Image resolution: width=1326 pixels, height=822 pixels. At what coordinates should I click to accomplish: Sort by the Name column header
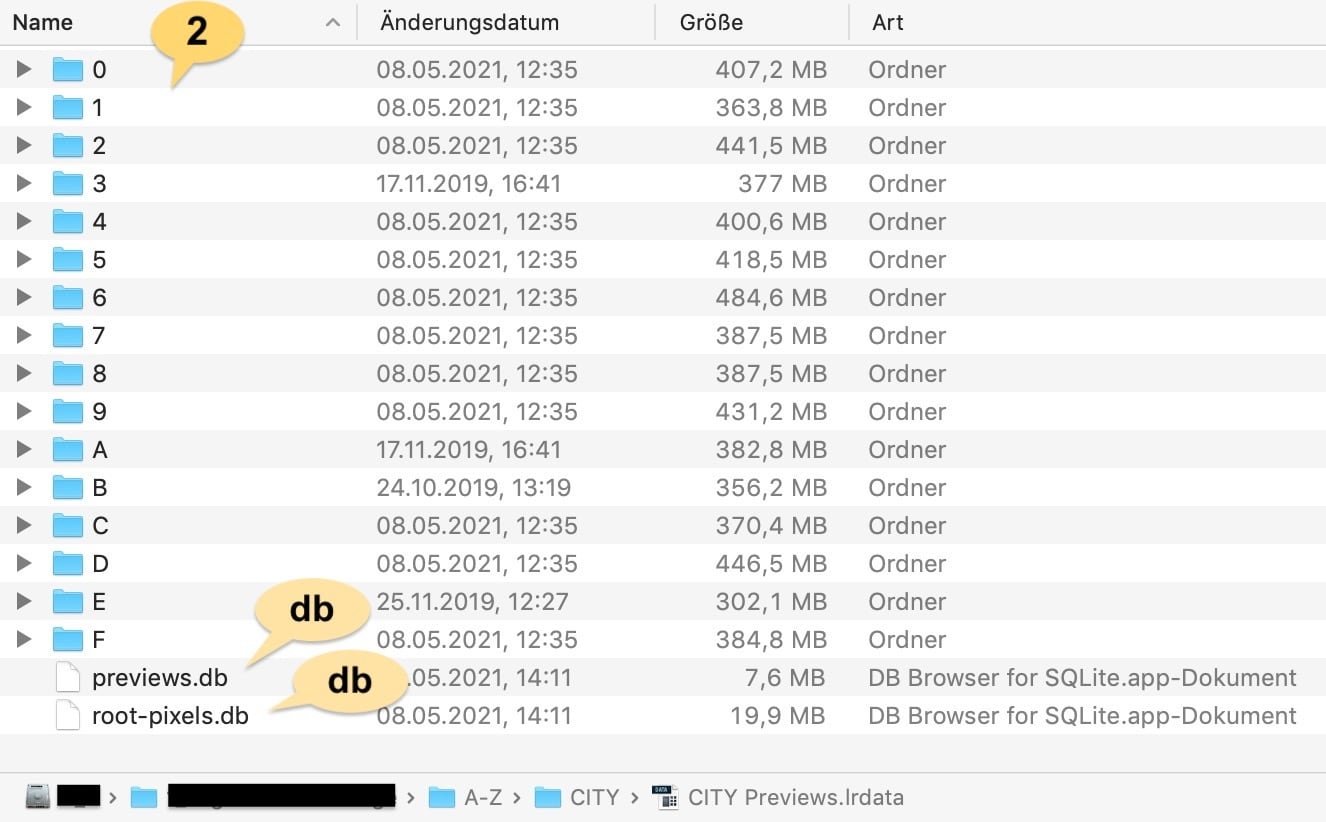(x=43, y=22)
